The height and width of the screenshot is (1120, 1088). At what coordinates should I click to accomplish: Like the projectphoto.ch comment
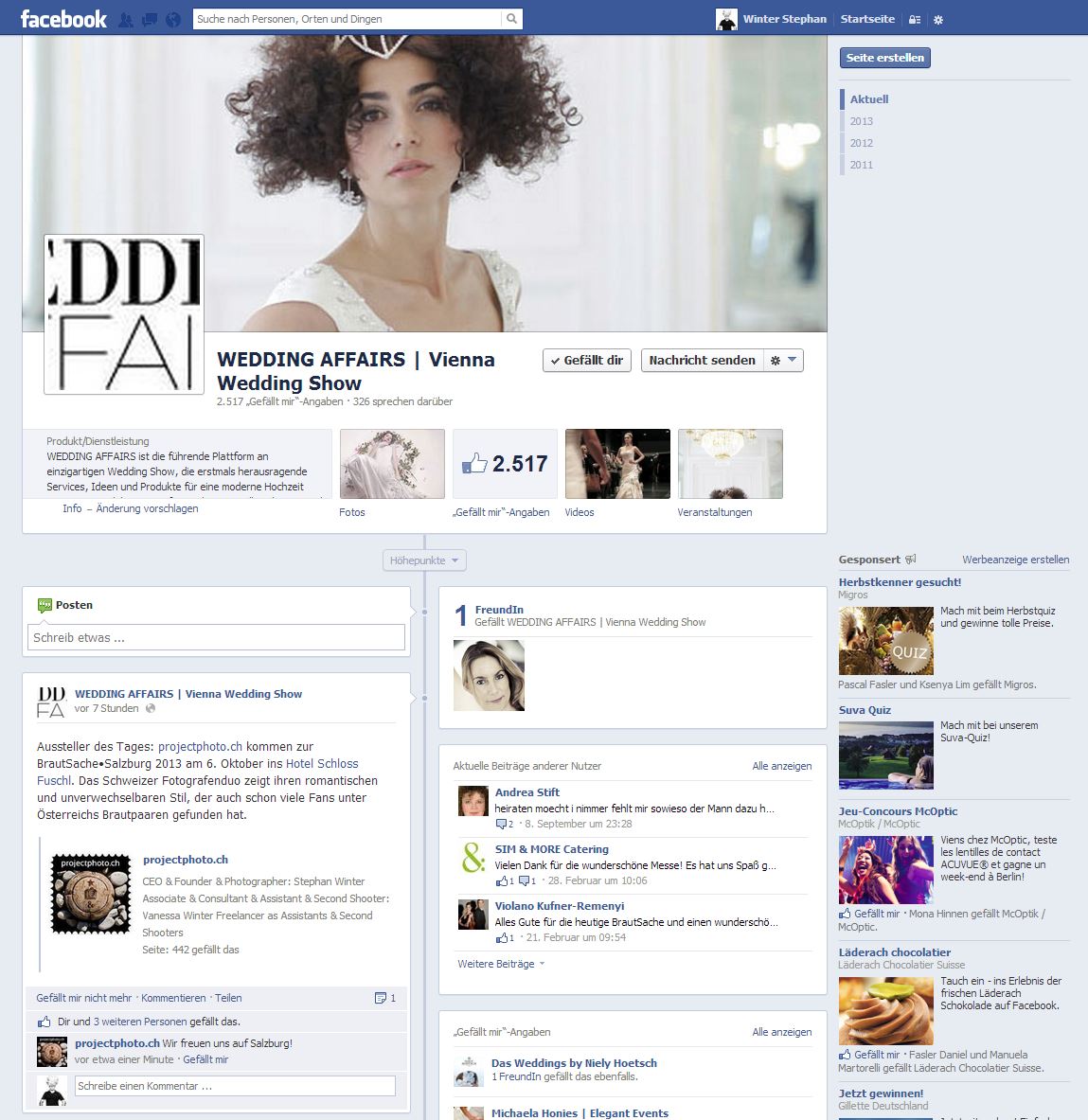(205, 1059)
